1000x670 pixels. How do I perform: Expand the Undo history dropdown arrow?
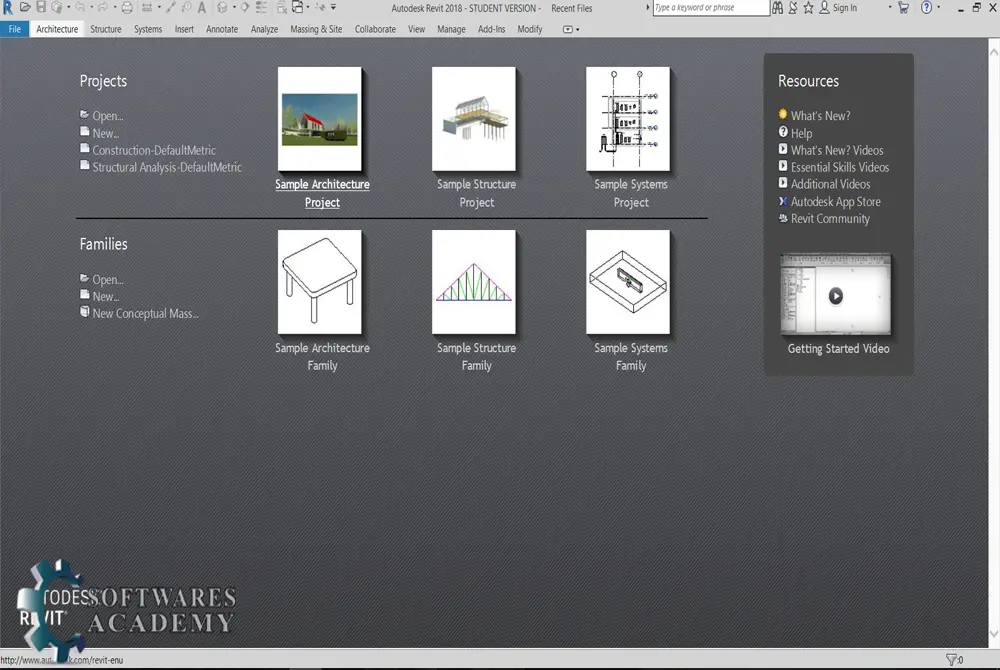[x=91, y=7]
